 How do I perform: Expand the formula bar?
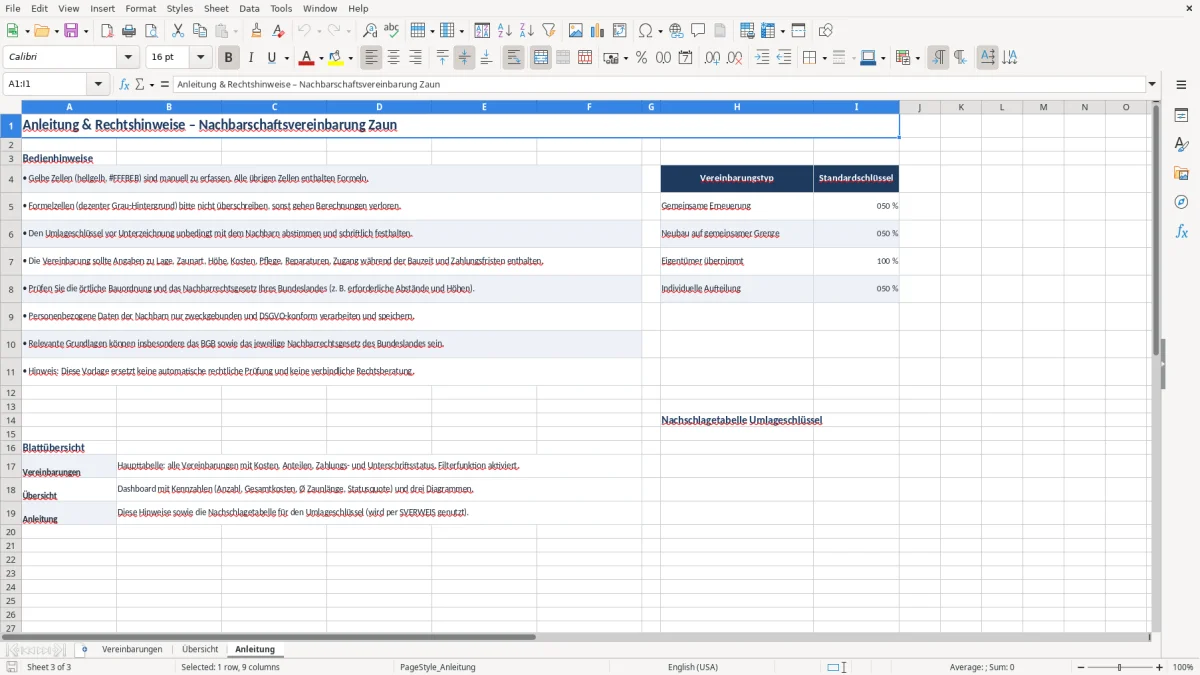[1152, 85]
